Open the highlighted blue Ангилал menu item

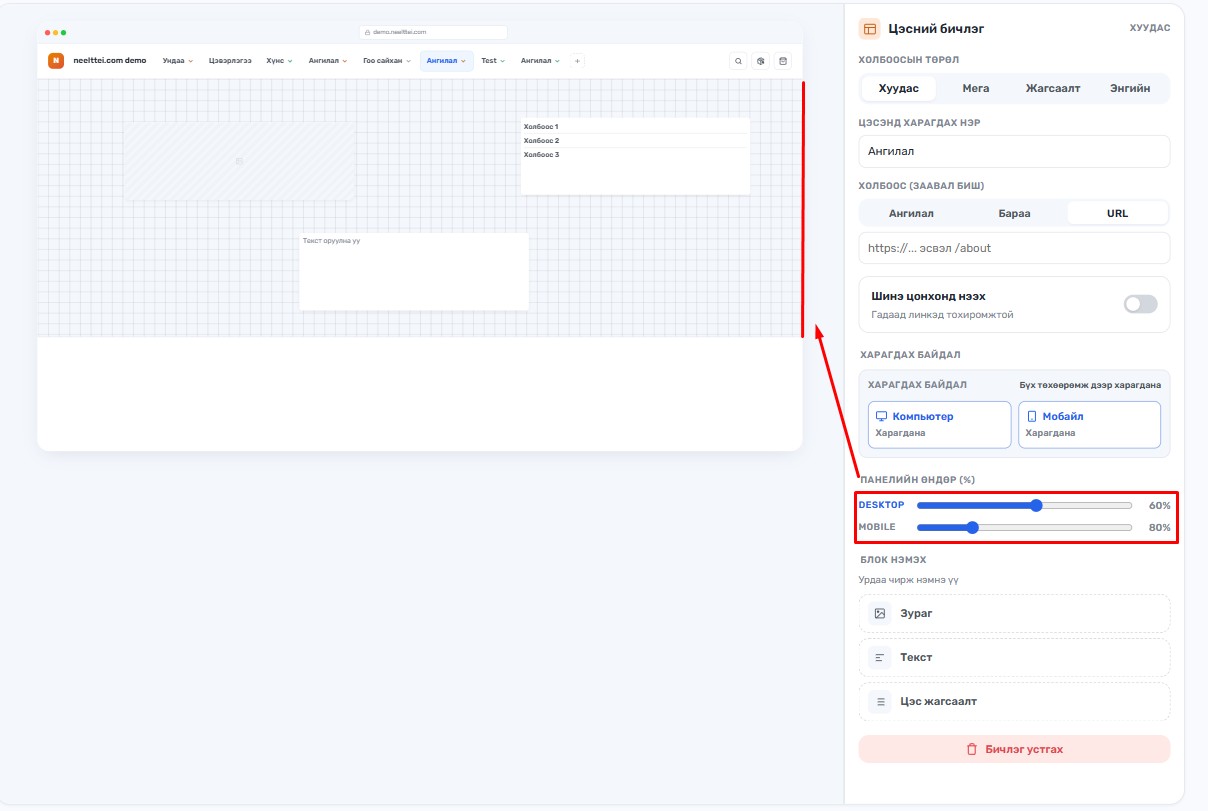(x=446, y=61)
